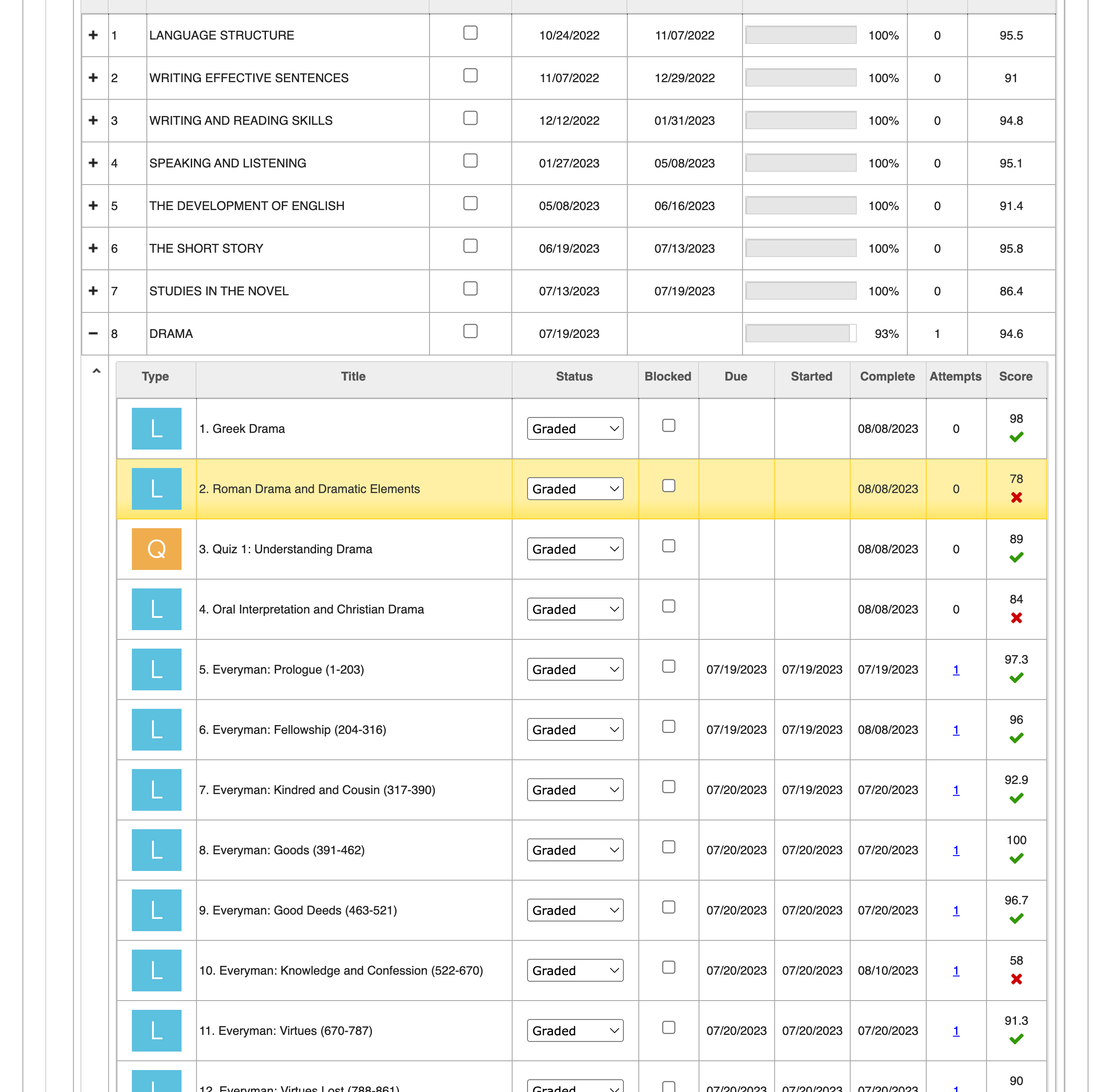Viewport: 1114px width, 1092px height.
Task: Sort assignments by the Title column header
Action: (x=353, y=376)
